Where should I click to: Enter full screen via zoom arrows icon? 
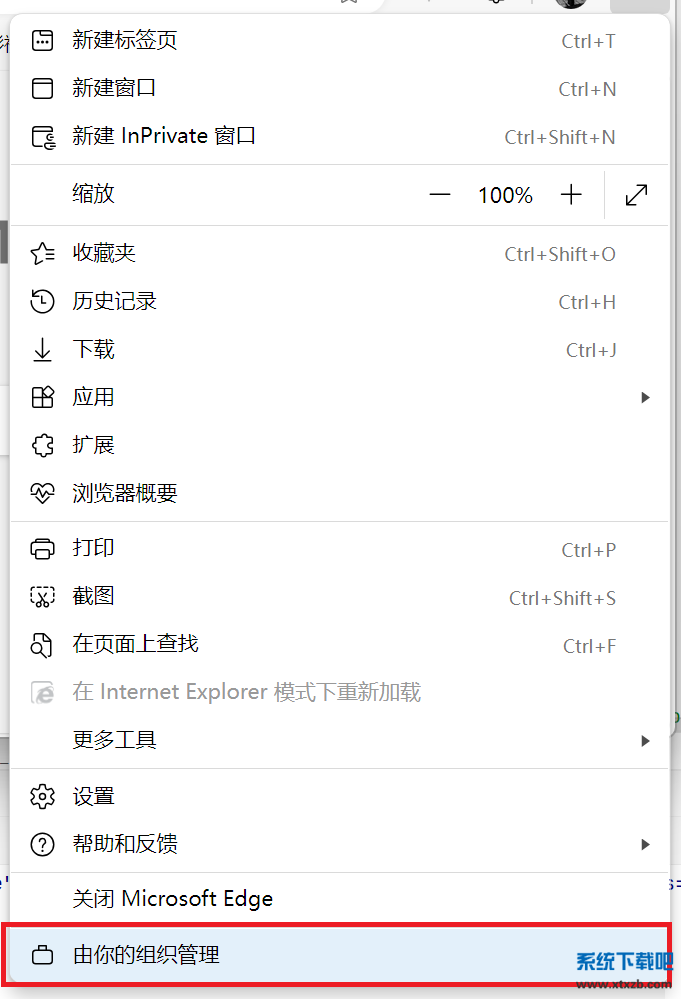[x=636, y=195]
